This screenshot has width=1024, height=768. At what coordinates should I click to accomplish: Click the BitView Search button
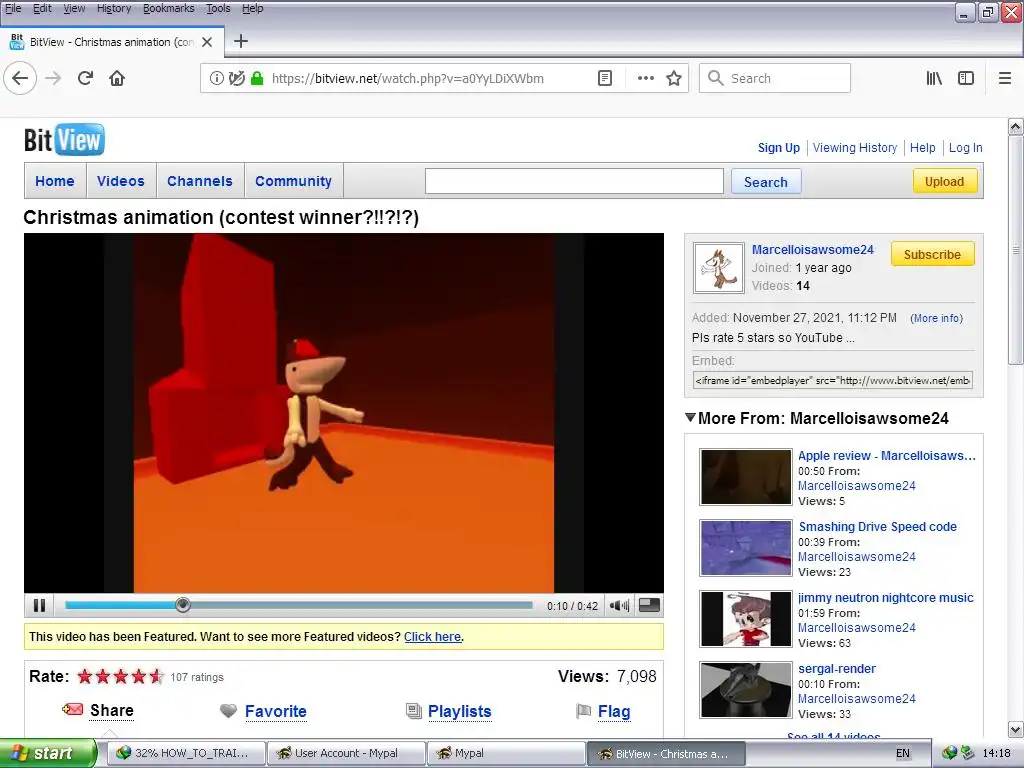(766, 182)
